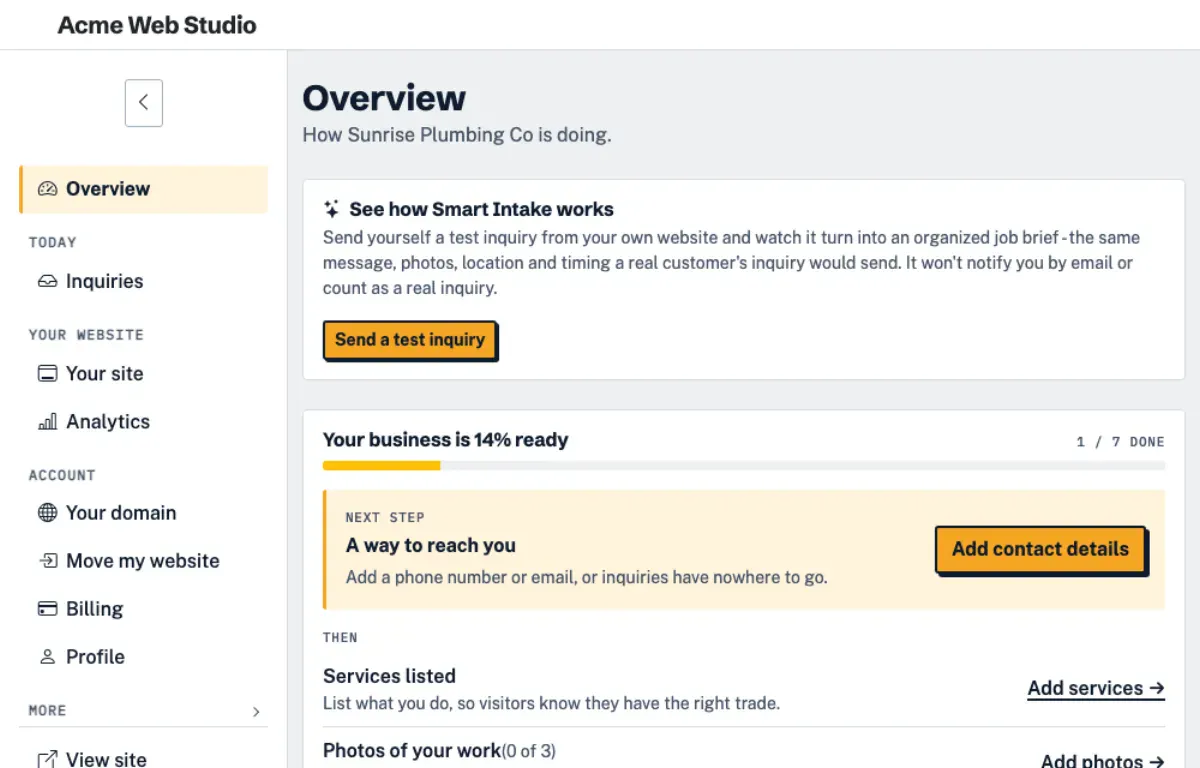
Task: Click the sparkle icon beside Smart Intake
Action: tap(332, 210)
